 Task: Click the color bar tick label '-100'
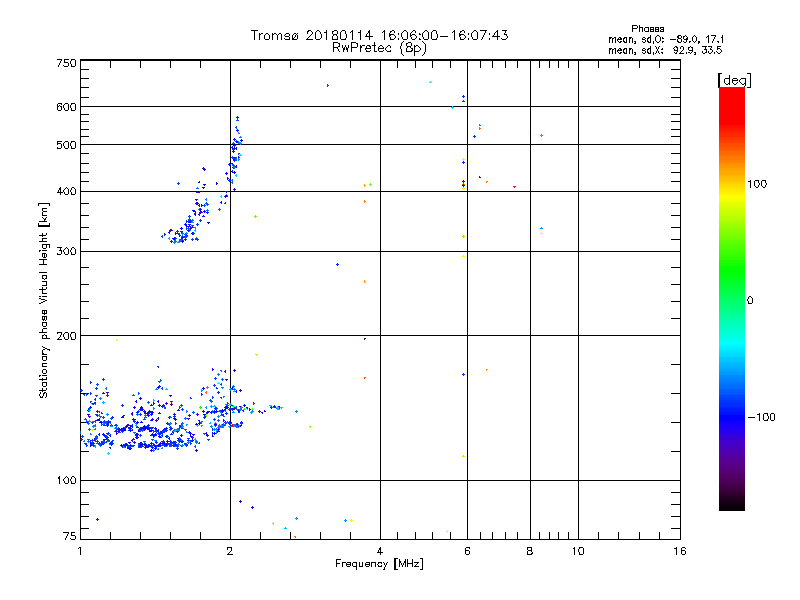coord(762,417)
